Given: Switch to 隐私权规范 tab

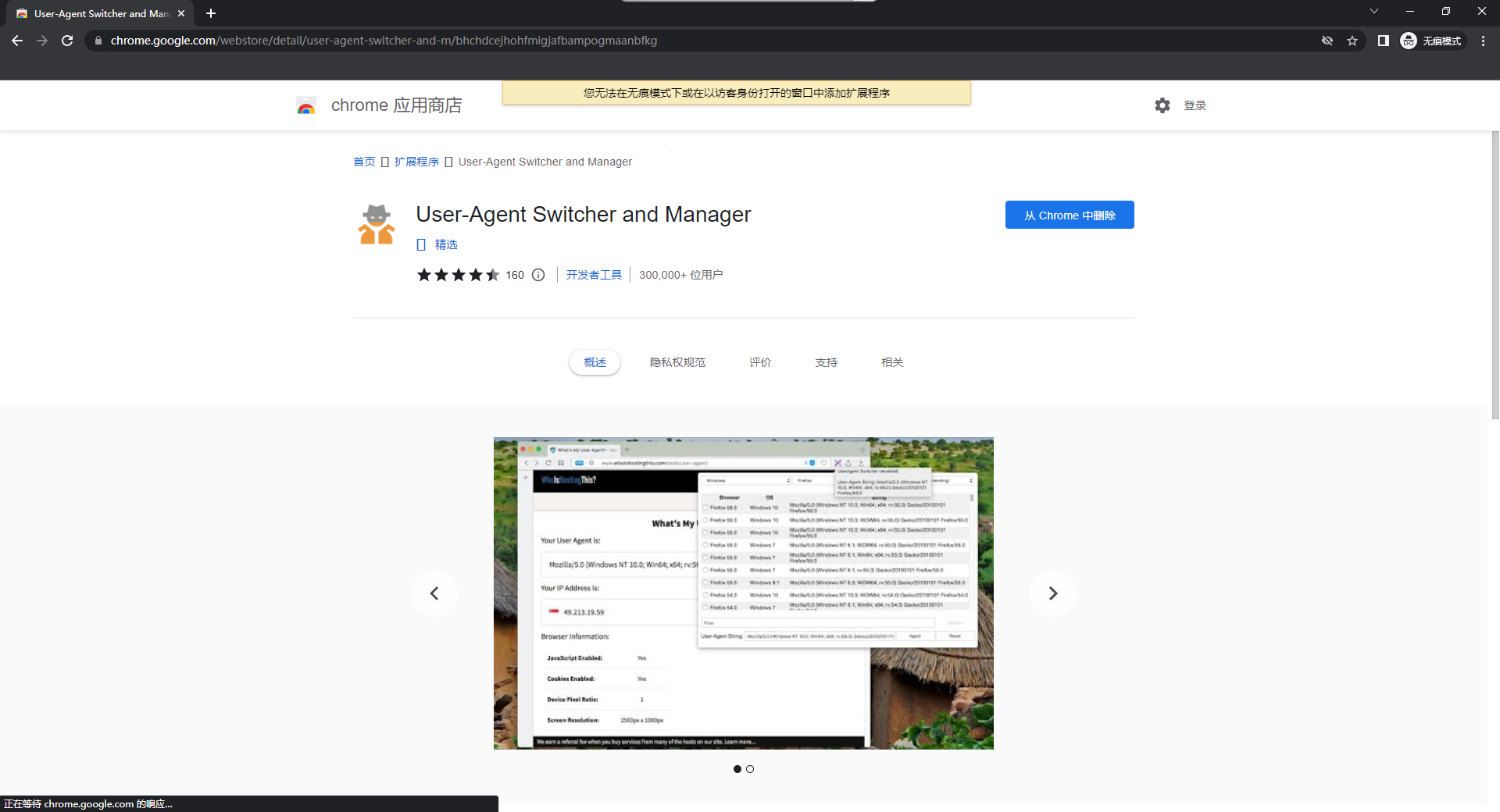Looking at the screenshot, I should pyautogui.click(x=677, y=362).
